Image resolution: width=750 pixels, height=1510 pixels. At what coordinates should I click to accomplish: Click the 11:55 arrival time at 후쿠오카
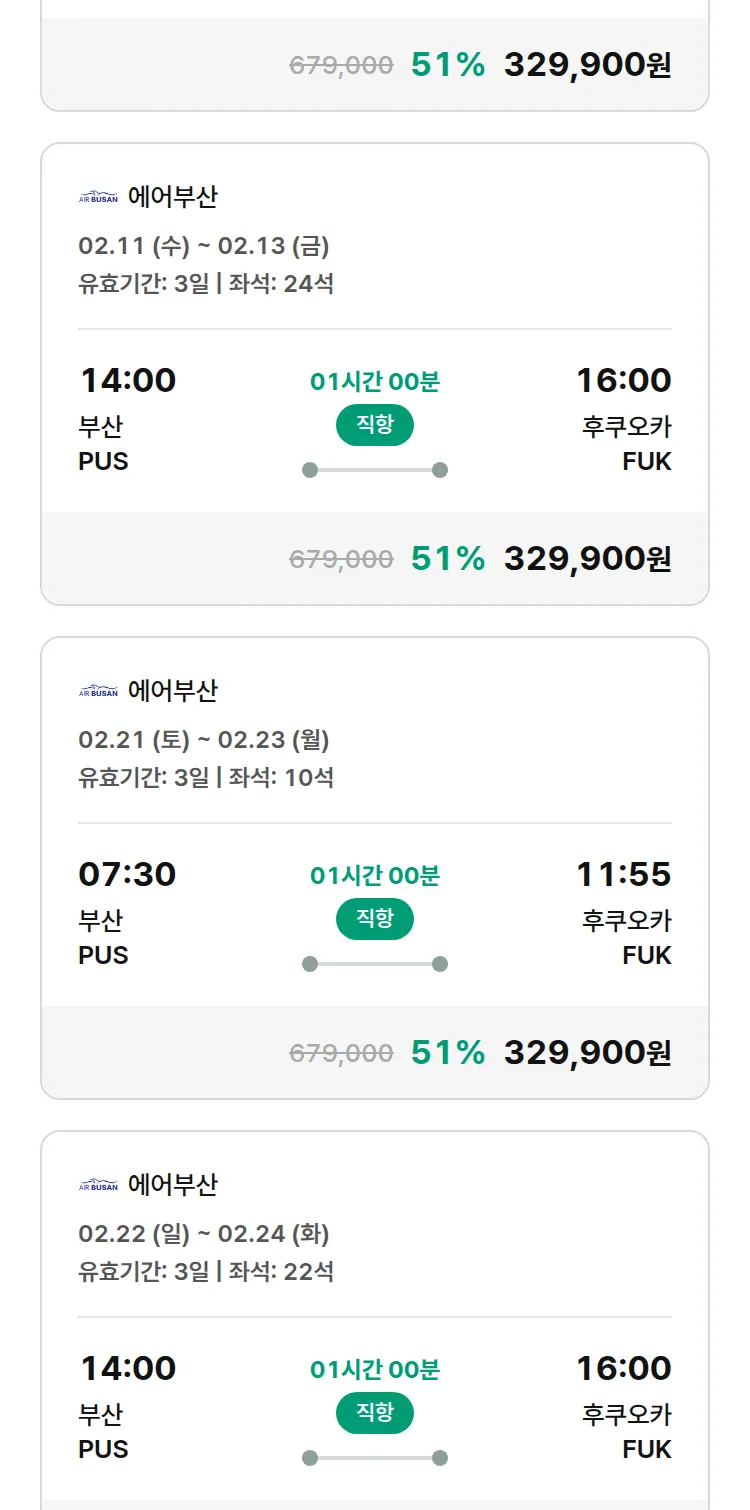click(623, 875)
